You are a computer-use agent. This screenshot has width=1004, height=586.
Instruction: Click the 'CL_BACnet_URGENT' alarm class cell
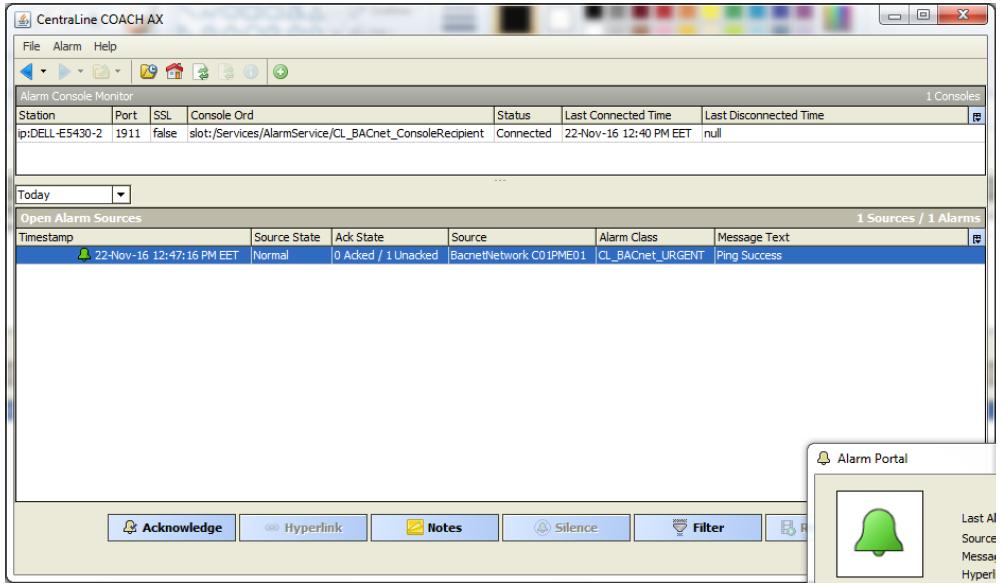click(655, 255)
